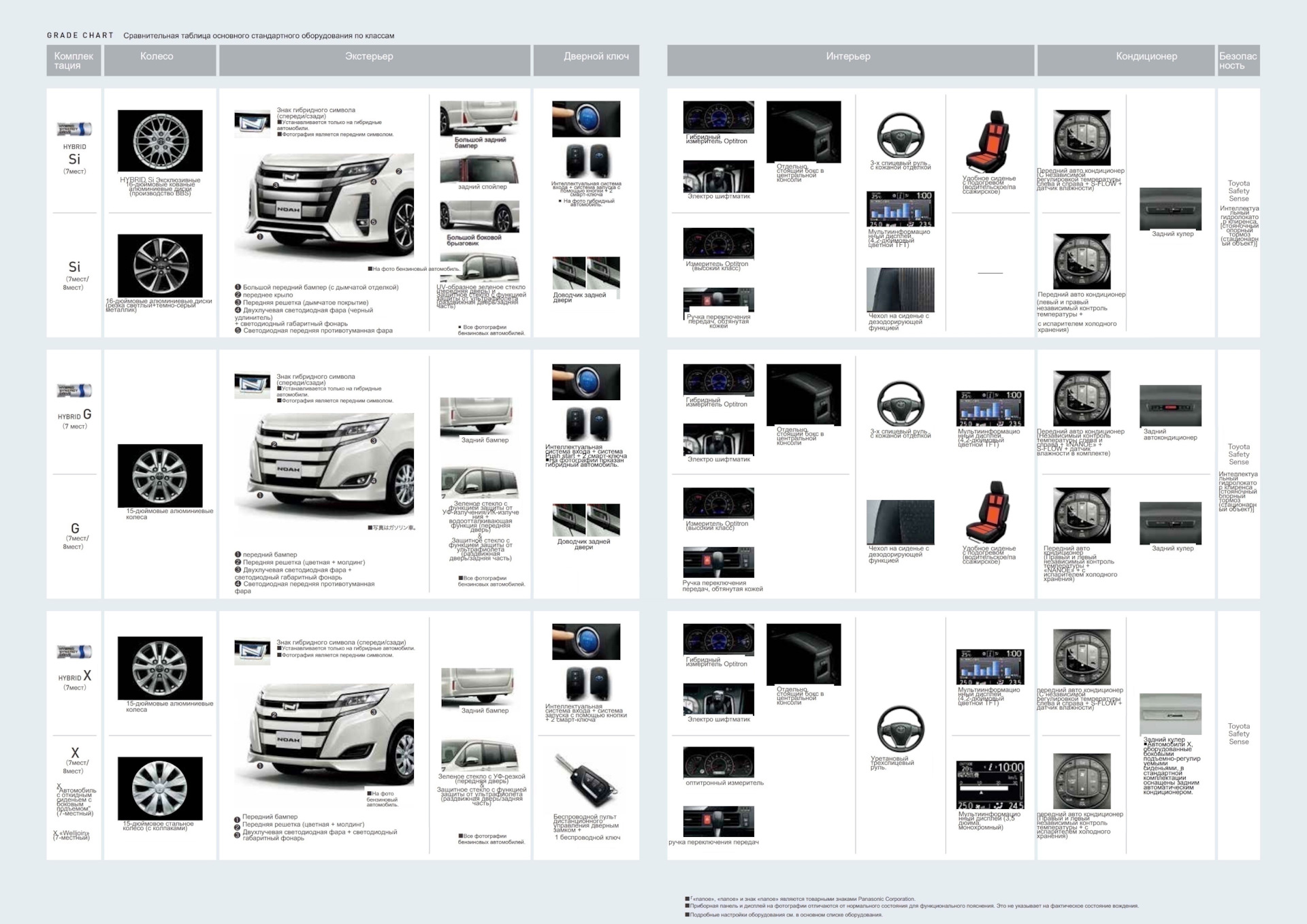1307x924 pixels.
Task: Open the HYBRID G front auto A/C dial photo
Action: click(1082, 399)
